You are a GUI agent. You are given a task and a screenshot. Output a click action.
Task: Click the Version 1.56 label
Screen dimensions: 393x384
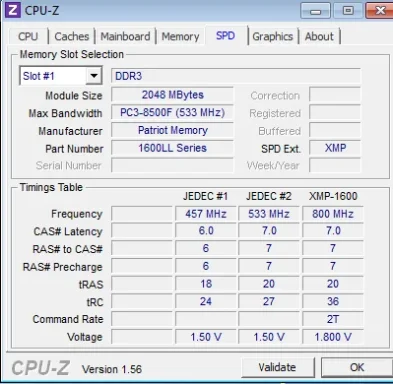(112, 369)
